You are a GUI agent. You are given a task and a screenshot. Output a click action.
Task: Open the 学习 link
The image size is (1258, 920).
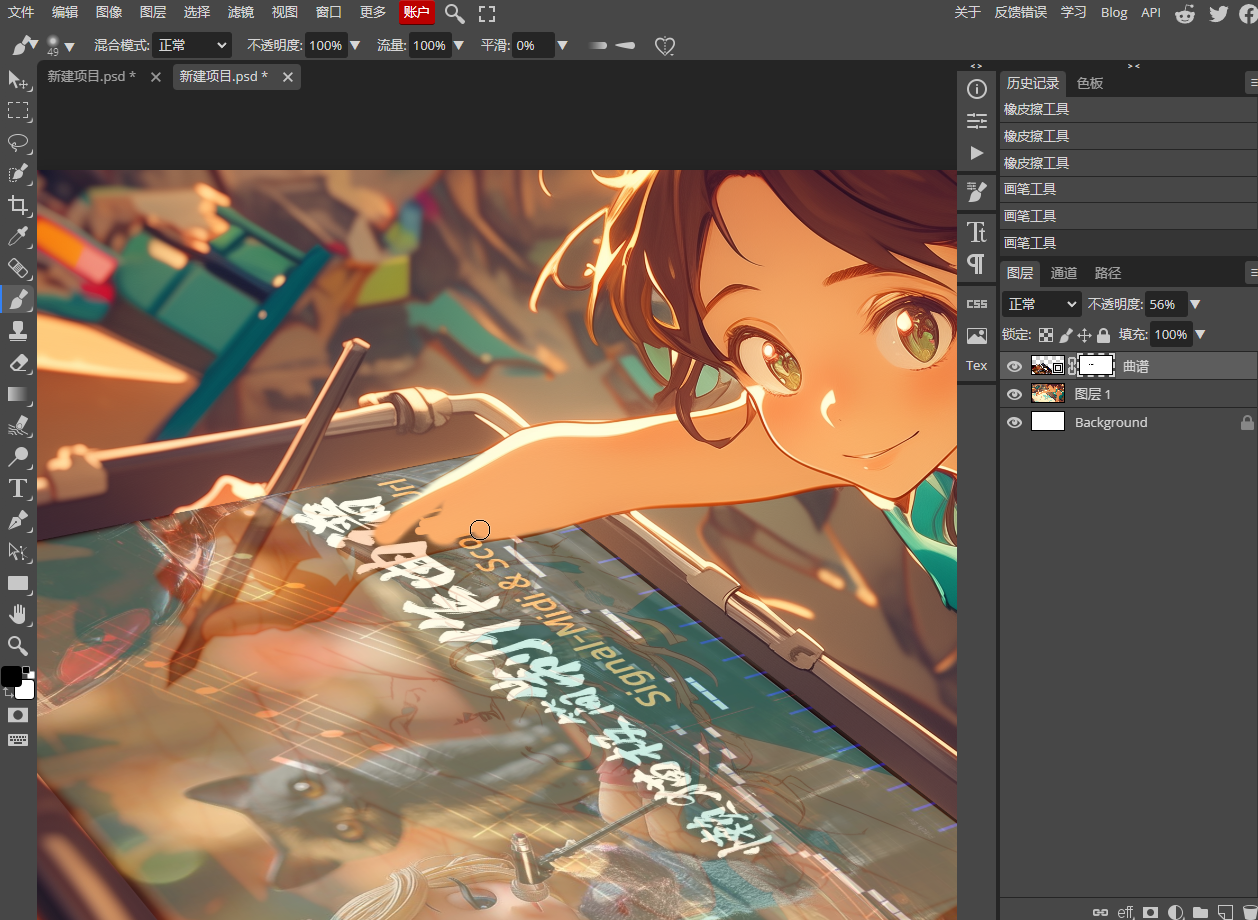pyautogui.click(x=1073, y=12)
